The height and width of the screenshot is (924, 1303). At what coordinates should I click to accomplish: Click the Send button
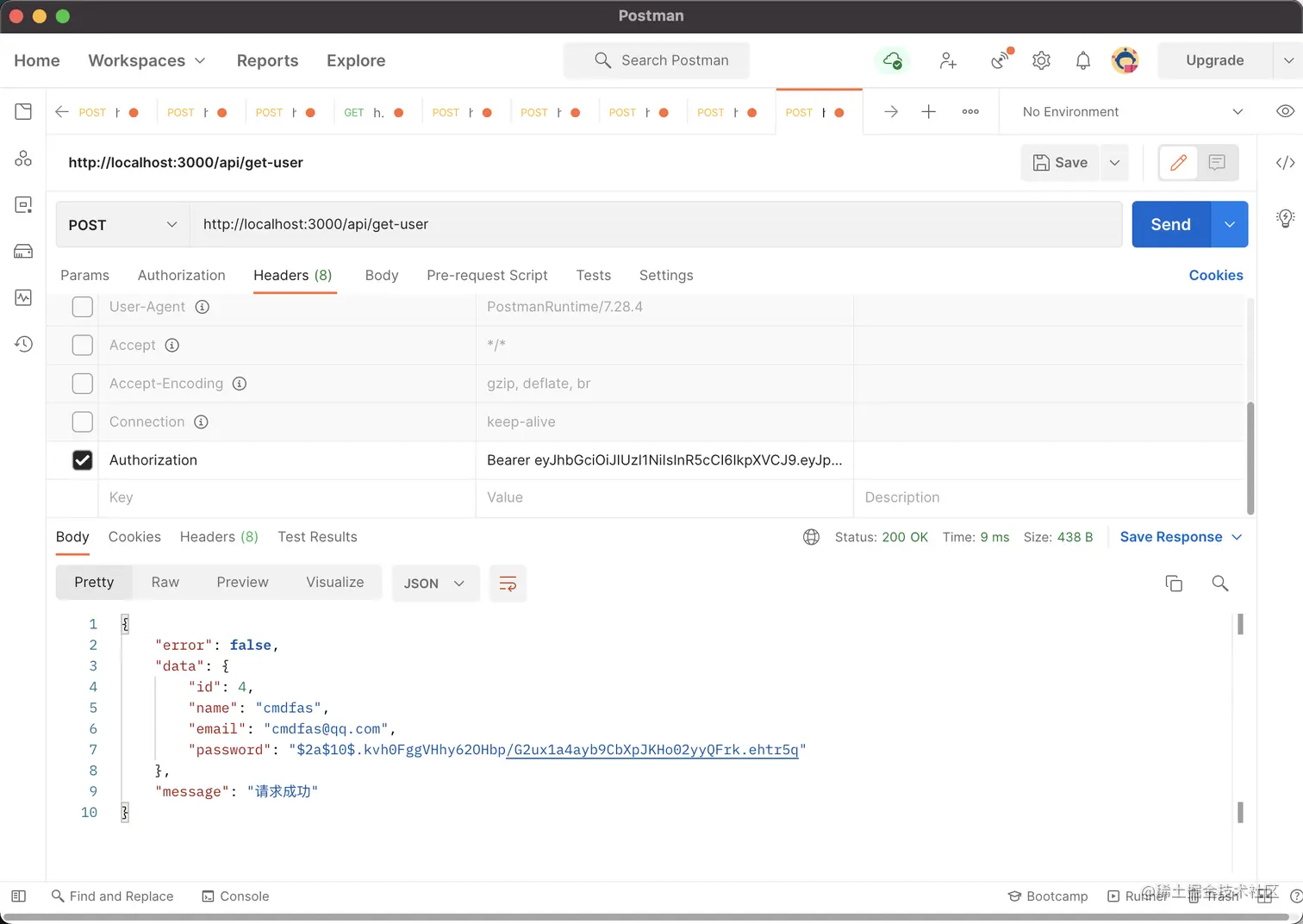coord(1170,224)
